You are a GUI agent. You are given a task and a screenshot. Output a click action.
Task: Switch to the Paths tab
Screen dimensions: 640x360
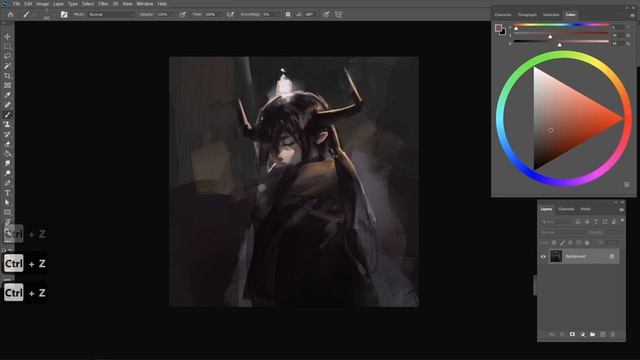(x=585, y=209)
